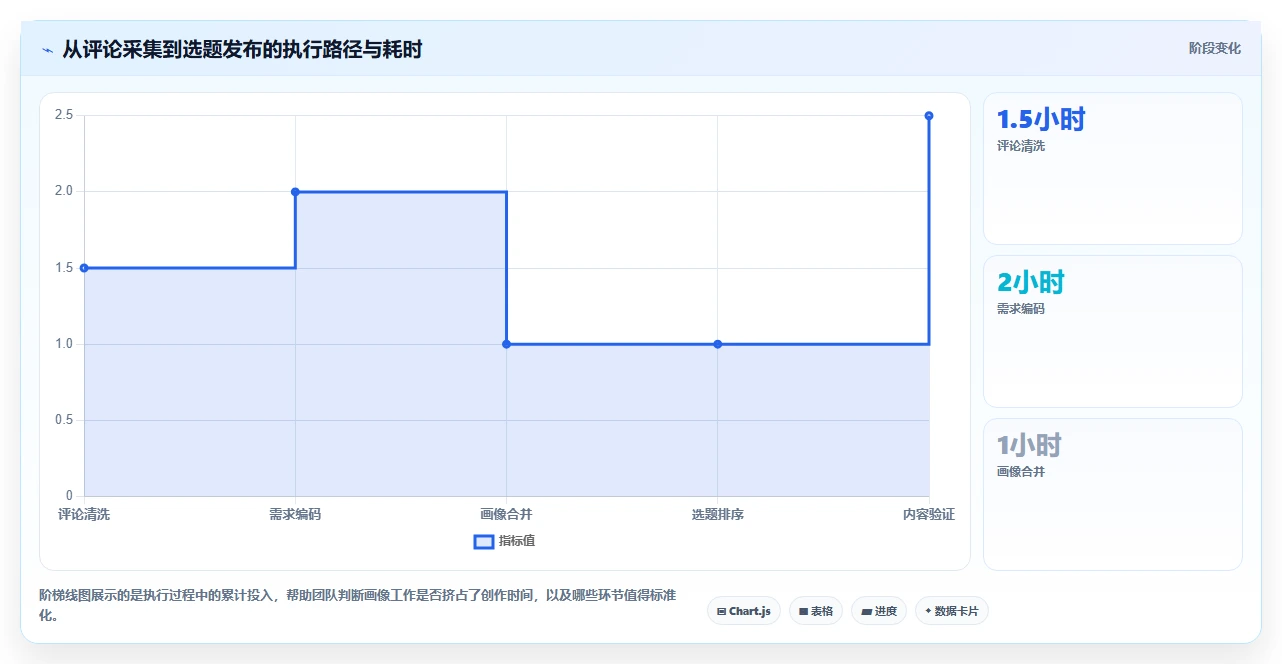Click the chart title 从评论采集到选题发布的执行路径与耗时
This screenshot has width=1282, height=664.
(x=242, y=49)
